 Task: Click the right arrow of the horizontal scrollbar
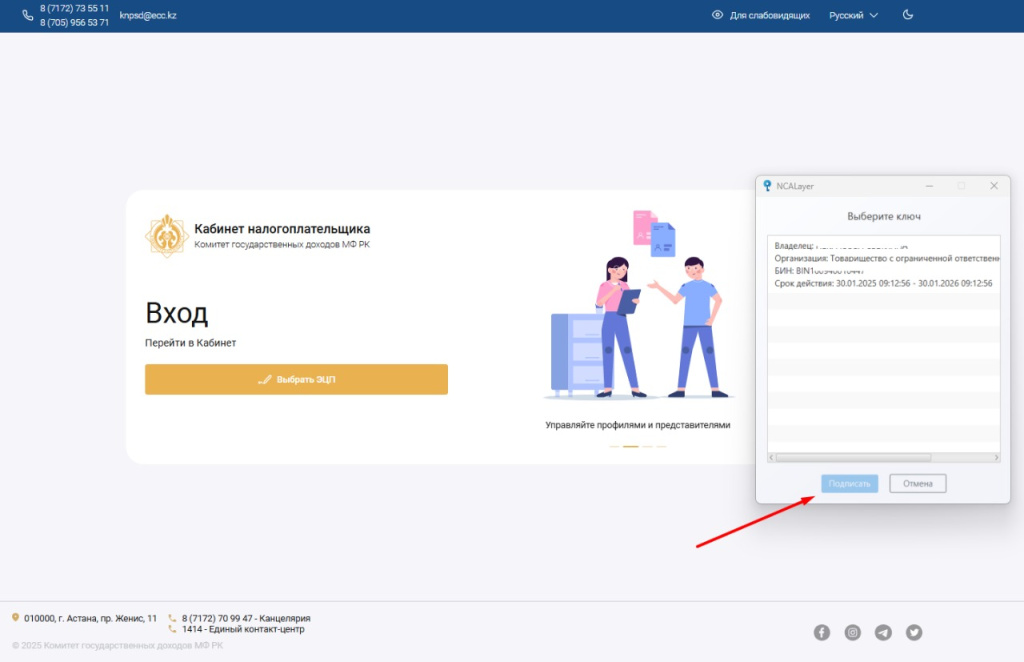click(995, 457)
